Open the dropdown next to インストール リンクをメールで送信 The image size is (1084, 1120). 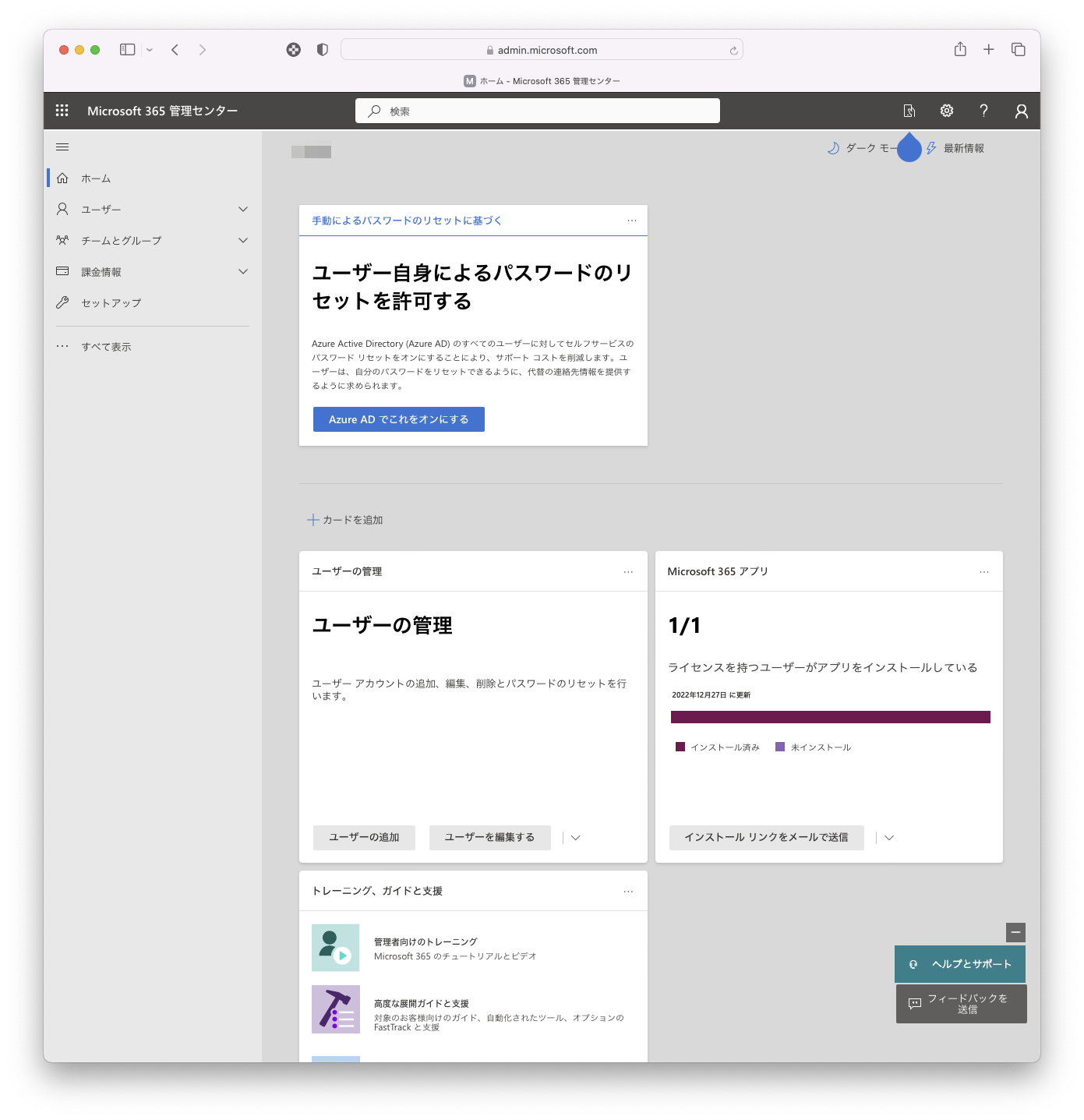(x=889, y=838)
